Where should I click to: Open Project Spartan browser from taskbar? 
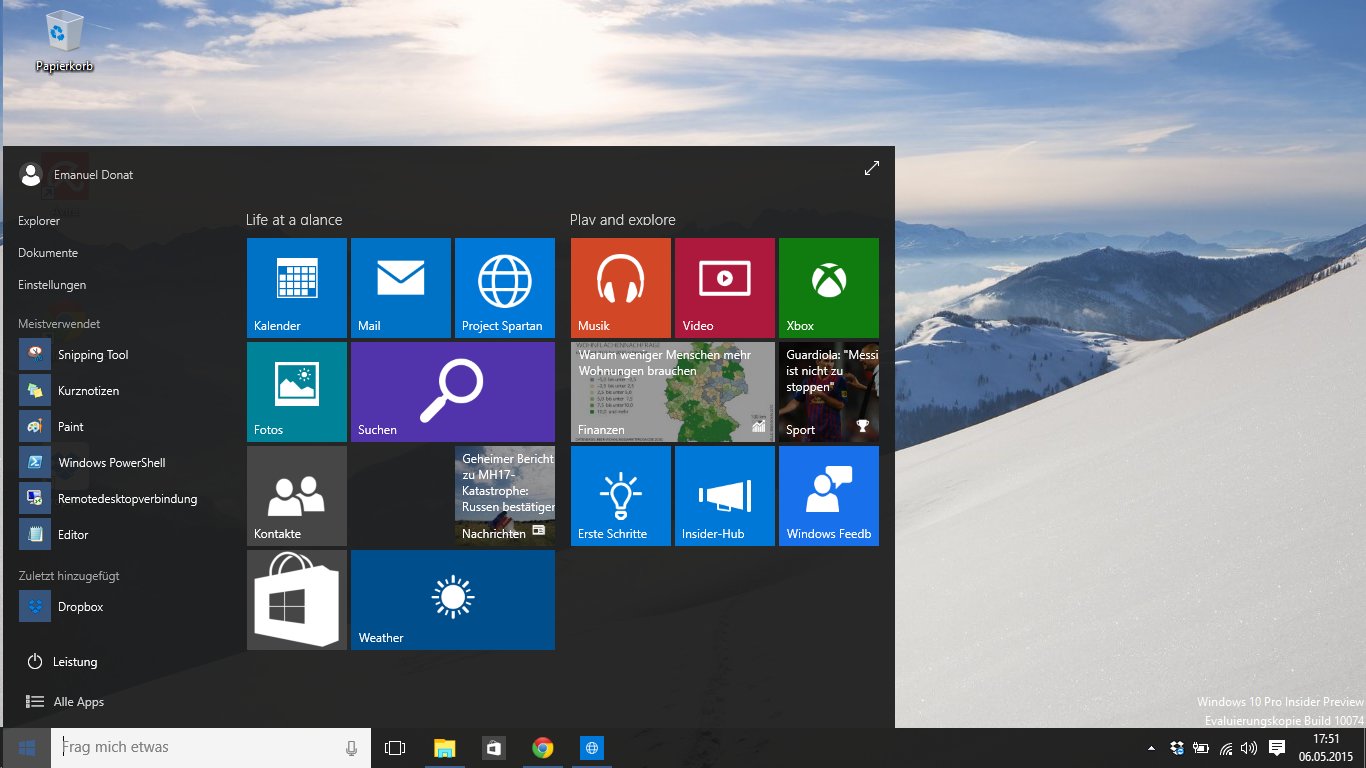pos(592,748)
